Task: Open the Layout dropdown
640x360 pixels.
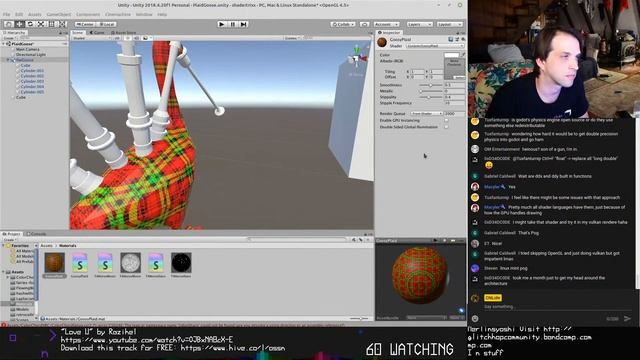Action: [x=450, y=24]
